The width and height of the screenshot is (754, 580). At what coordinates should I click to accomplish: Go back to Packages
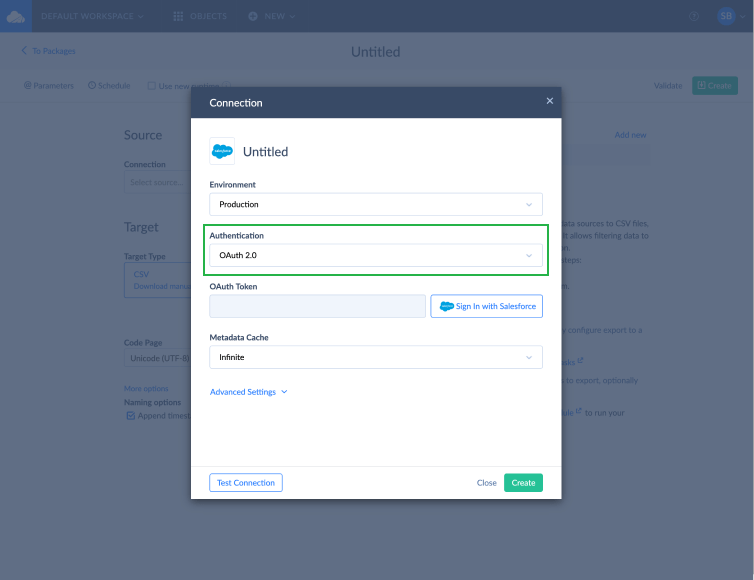coord(48,51)
